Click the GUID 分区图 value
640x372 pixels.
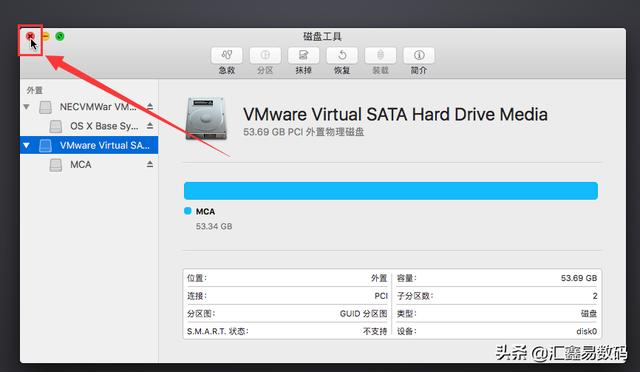click(x=363, y=314)
